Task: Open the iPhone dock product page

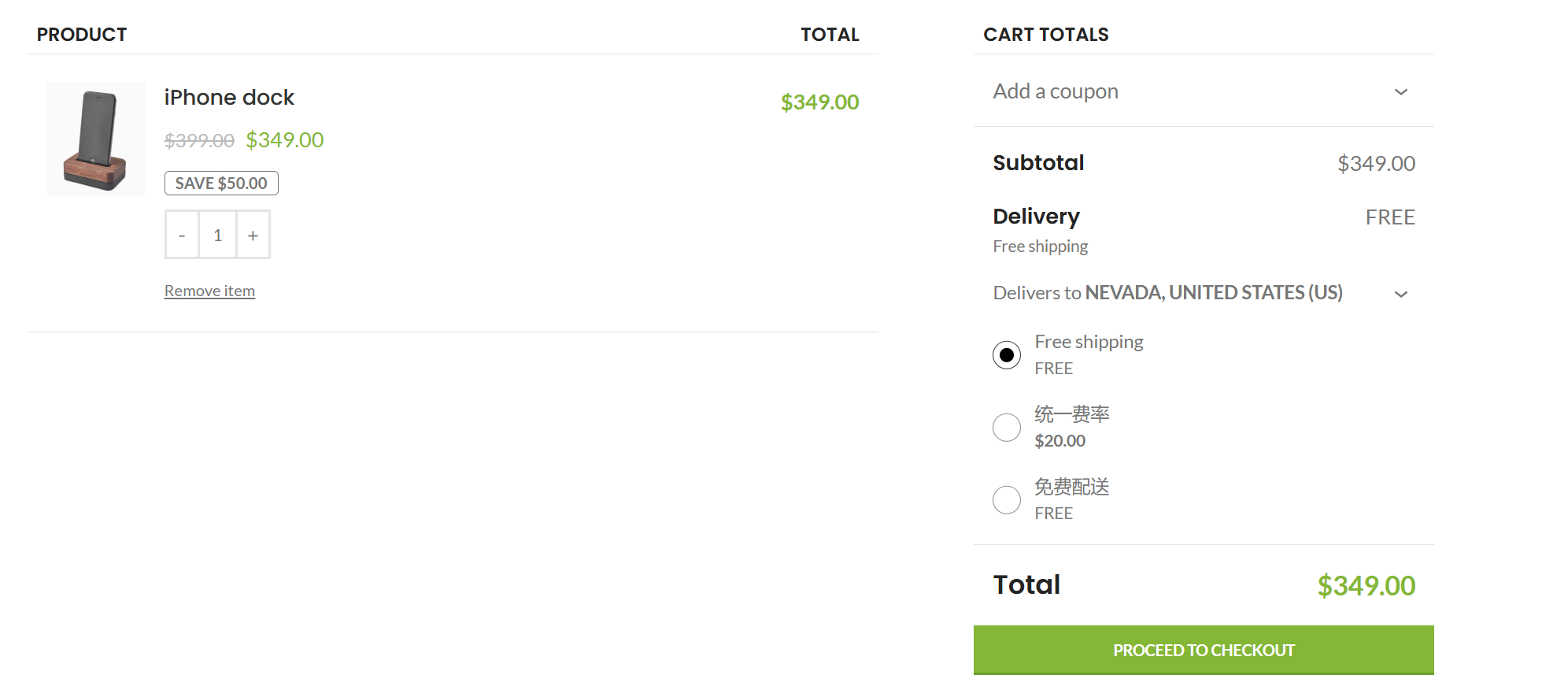Action: point(228,97)
